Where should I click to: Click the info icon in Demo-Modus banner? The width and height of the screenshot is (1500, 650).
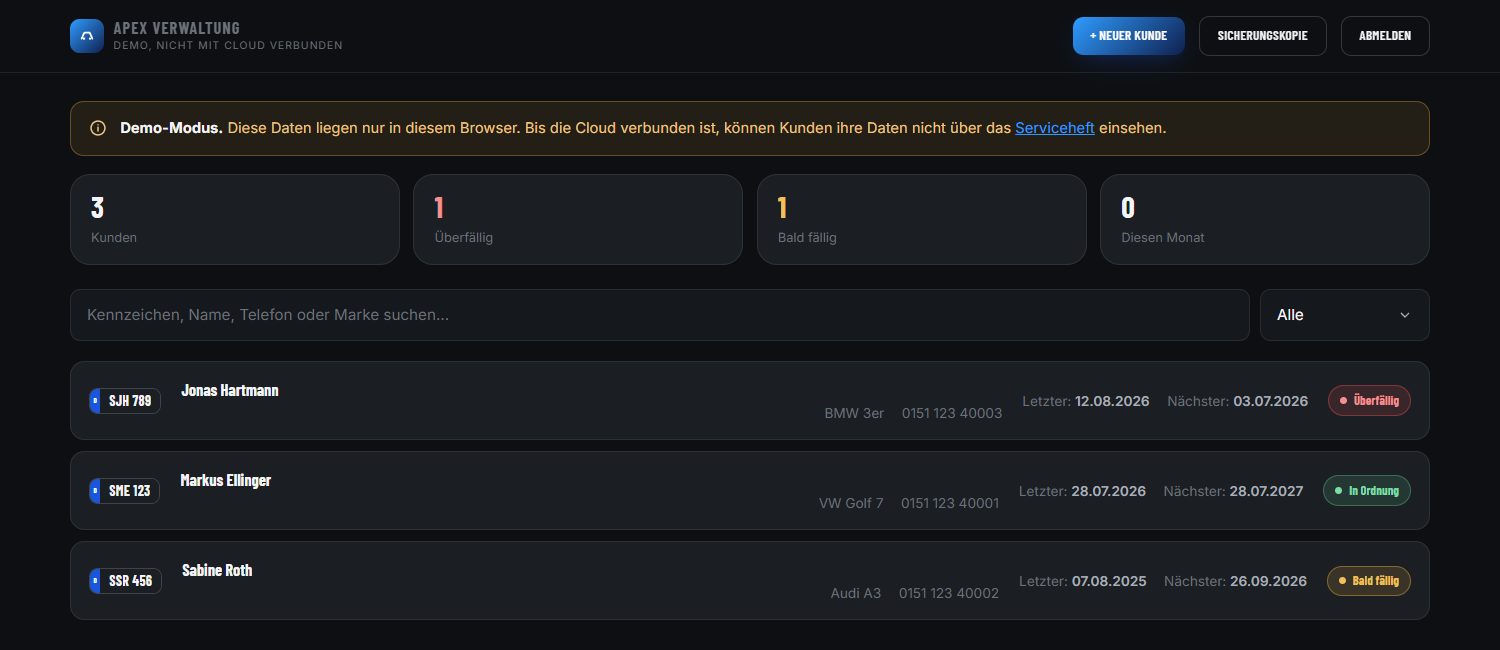coord(98,128)
